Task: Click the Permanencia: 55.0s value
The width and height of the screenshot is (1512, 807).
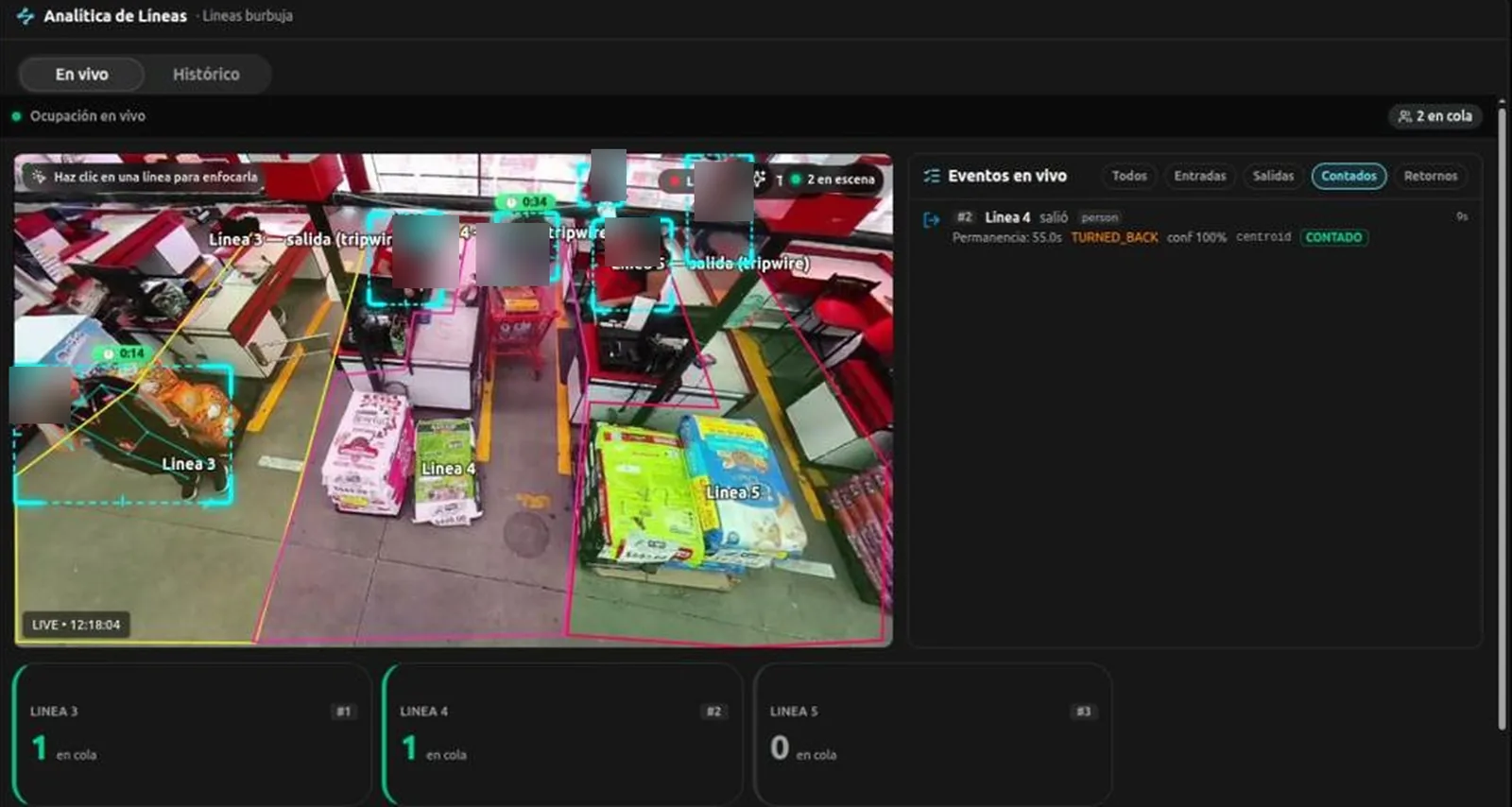Action: [x=1006, y=237]
